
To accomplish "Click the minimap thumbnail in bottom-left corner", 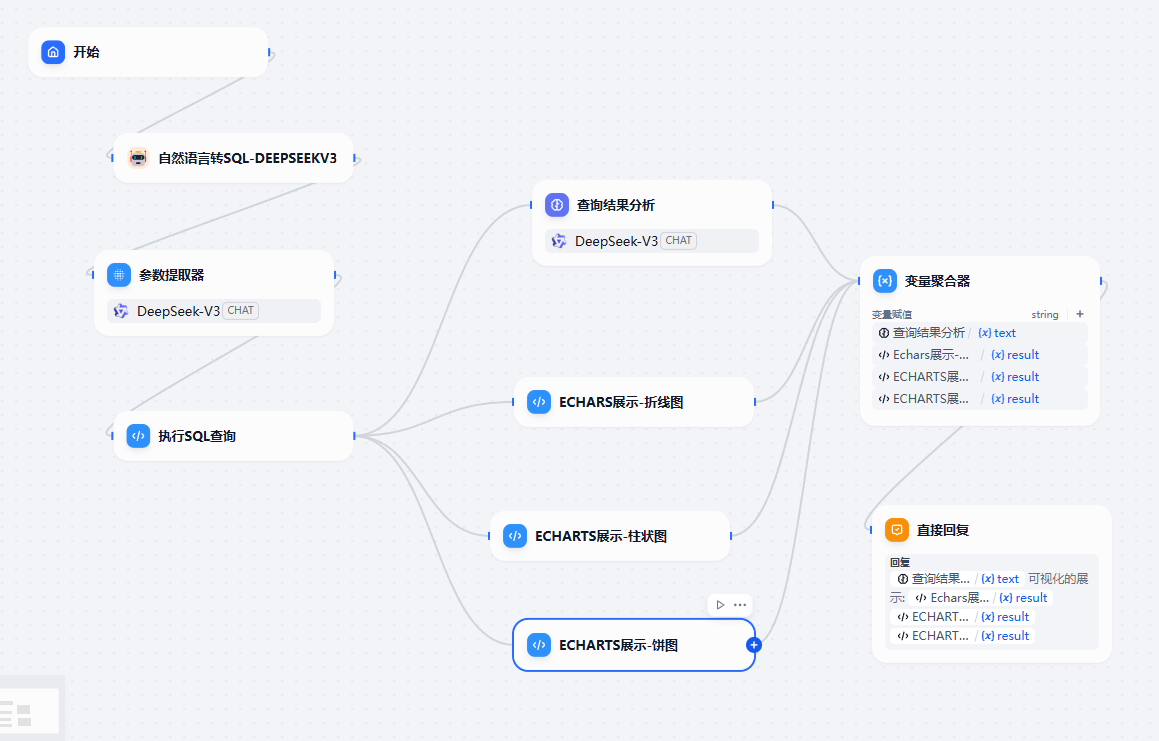I will point(30,711).
